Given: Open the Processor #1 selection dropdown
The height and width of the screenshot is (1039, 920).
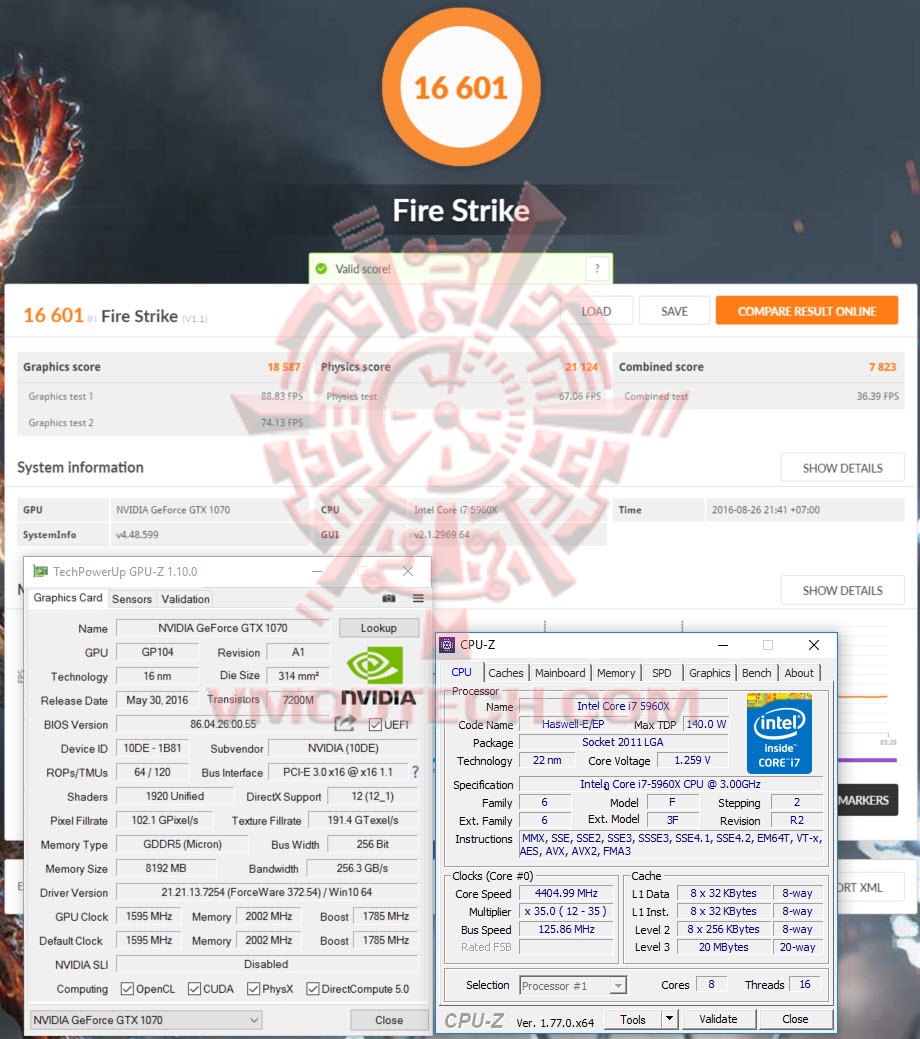Looking at the screenshot, I should 573,985.
